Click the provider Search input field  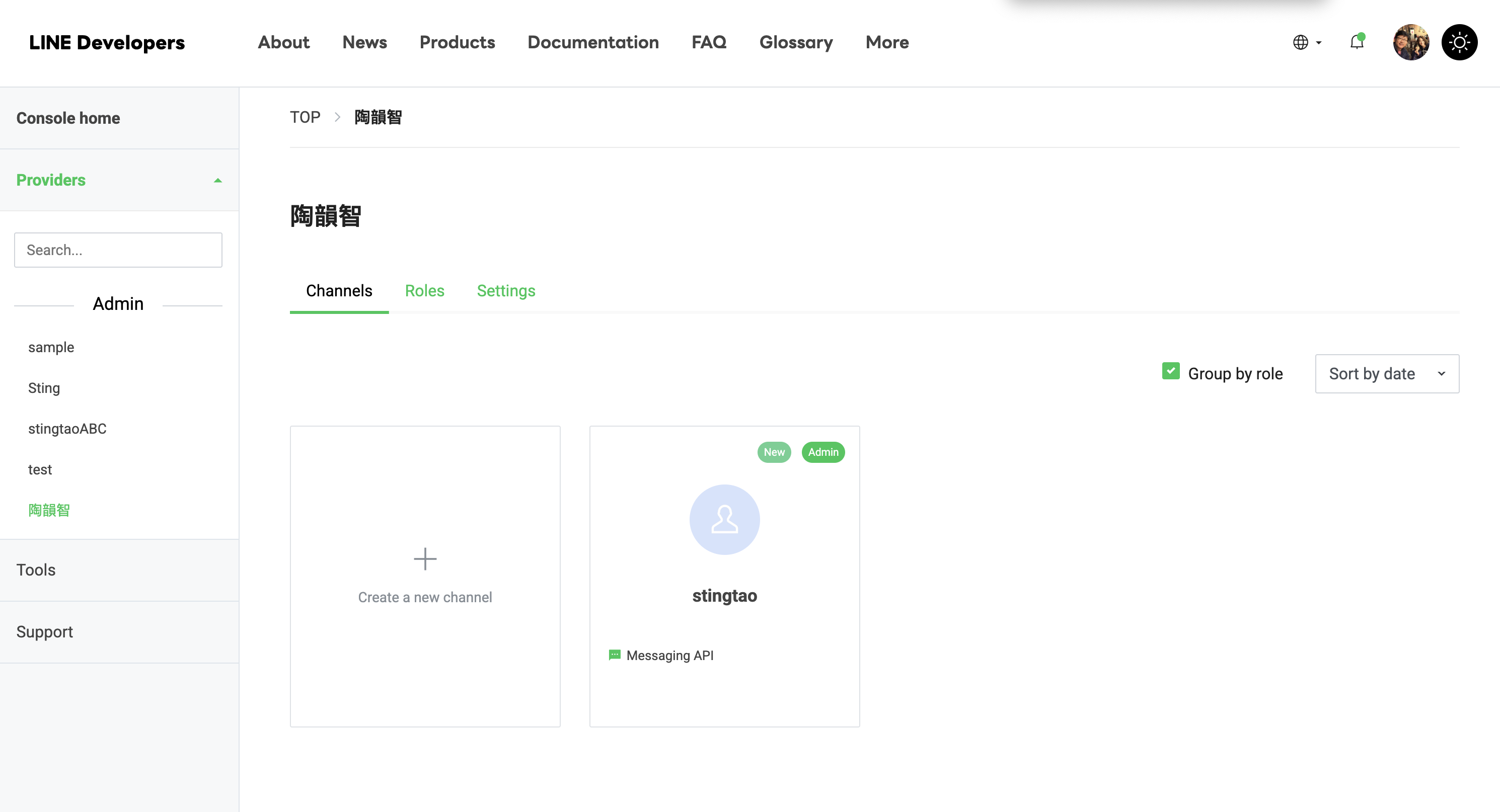(x=118, y=250)
